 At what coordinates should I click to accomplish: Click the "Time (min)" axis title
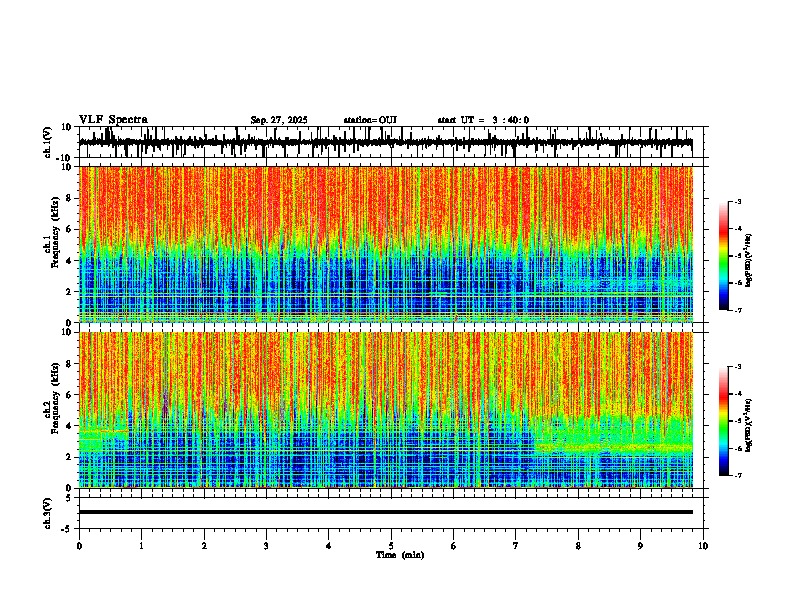tap(400, 555)
